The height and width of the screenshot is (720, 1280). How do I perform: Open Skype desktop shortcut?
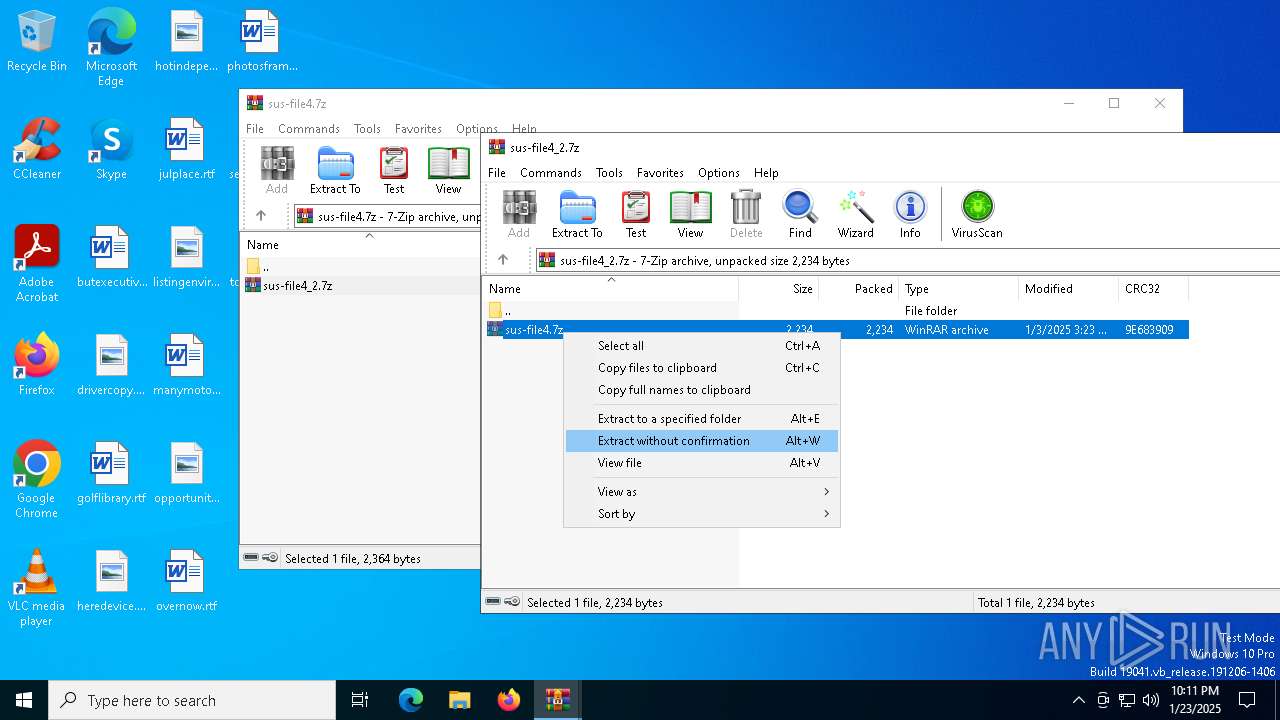point(111,149)
